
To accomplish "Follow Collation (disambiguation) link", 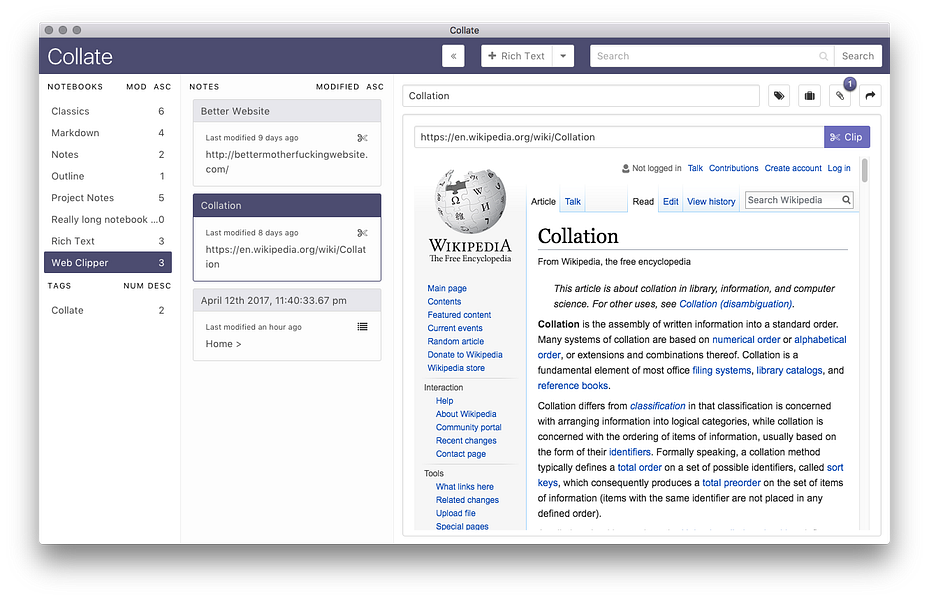I will [x=736, y=304].
